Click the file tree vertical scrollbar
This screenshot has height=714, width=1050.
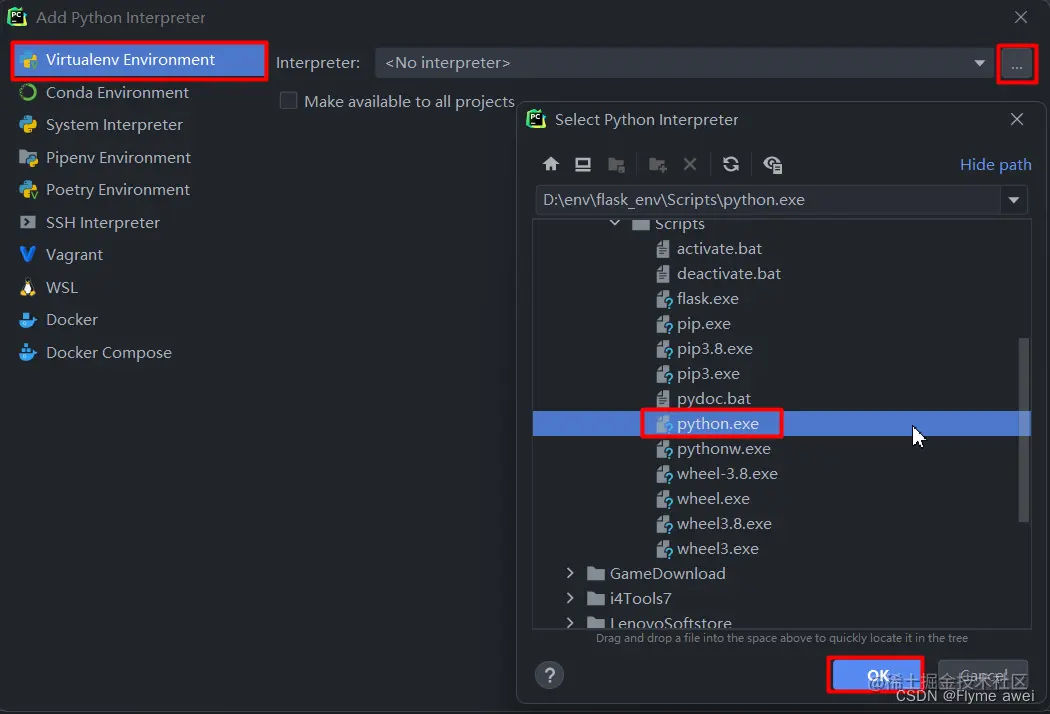[1023, 429]
